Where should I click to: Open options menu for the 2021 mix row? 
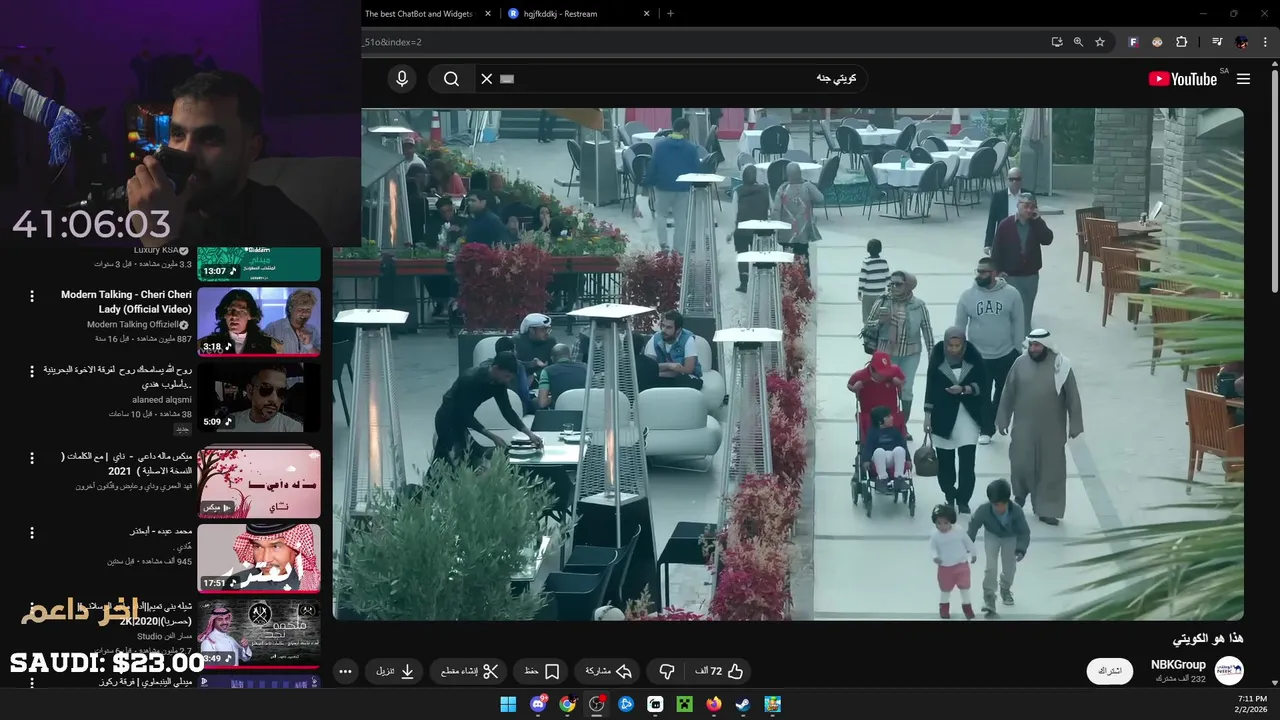31,459
